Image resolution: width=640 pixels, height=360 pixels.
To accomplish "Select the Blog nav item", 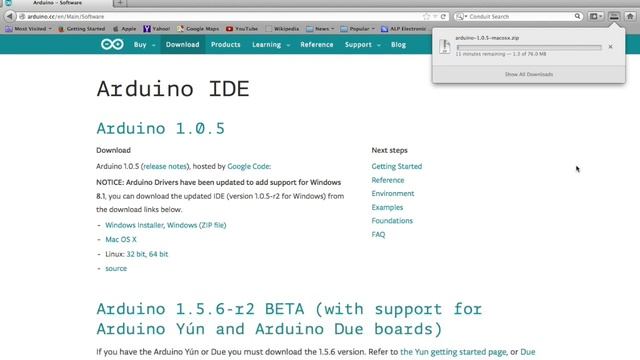I will point(398,44).
